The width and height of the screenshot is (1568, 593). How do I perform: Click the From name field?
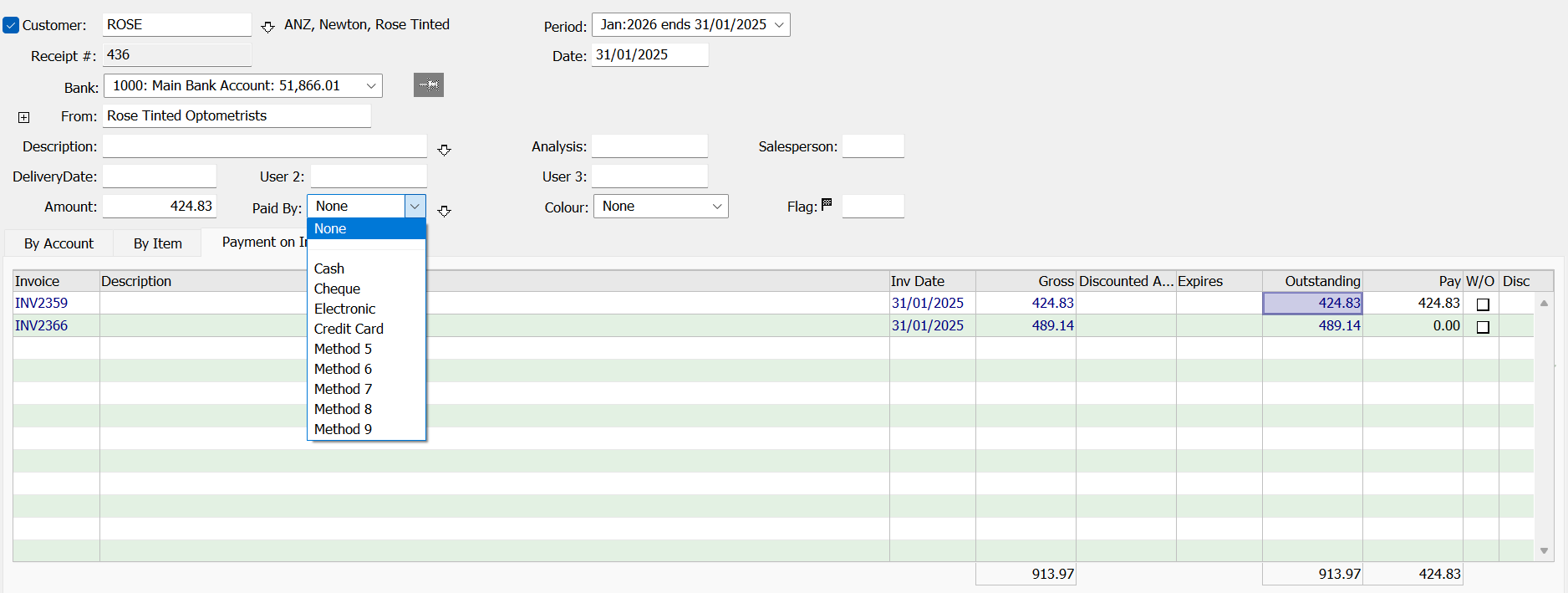pyautogui.click(x=237, y=116)
